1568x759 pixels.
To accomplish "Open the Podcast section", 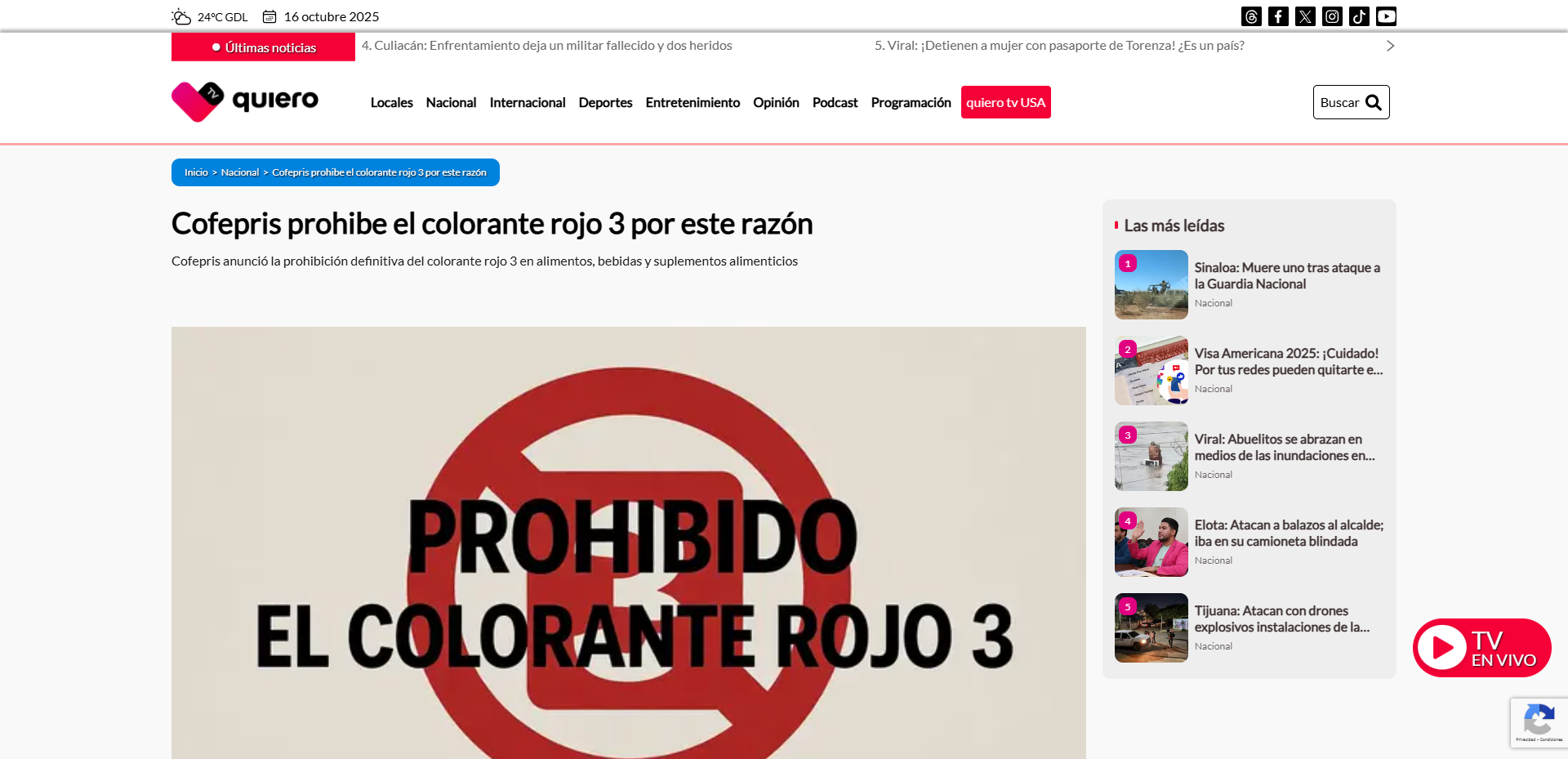I will coord(835,102).
